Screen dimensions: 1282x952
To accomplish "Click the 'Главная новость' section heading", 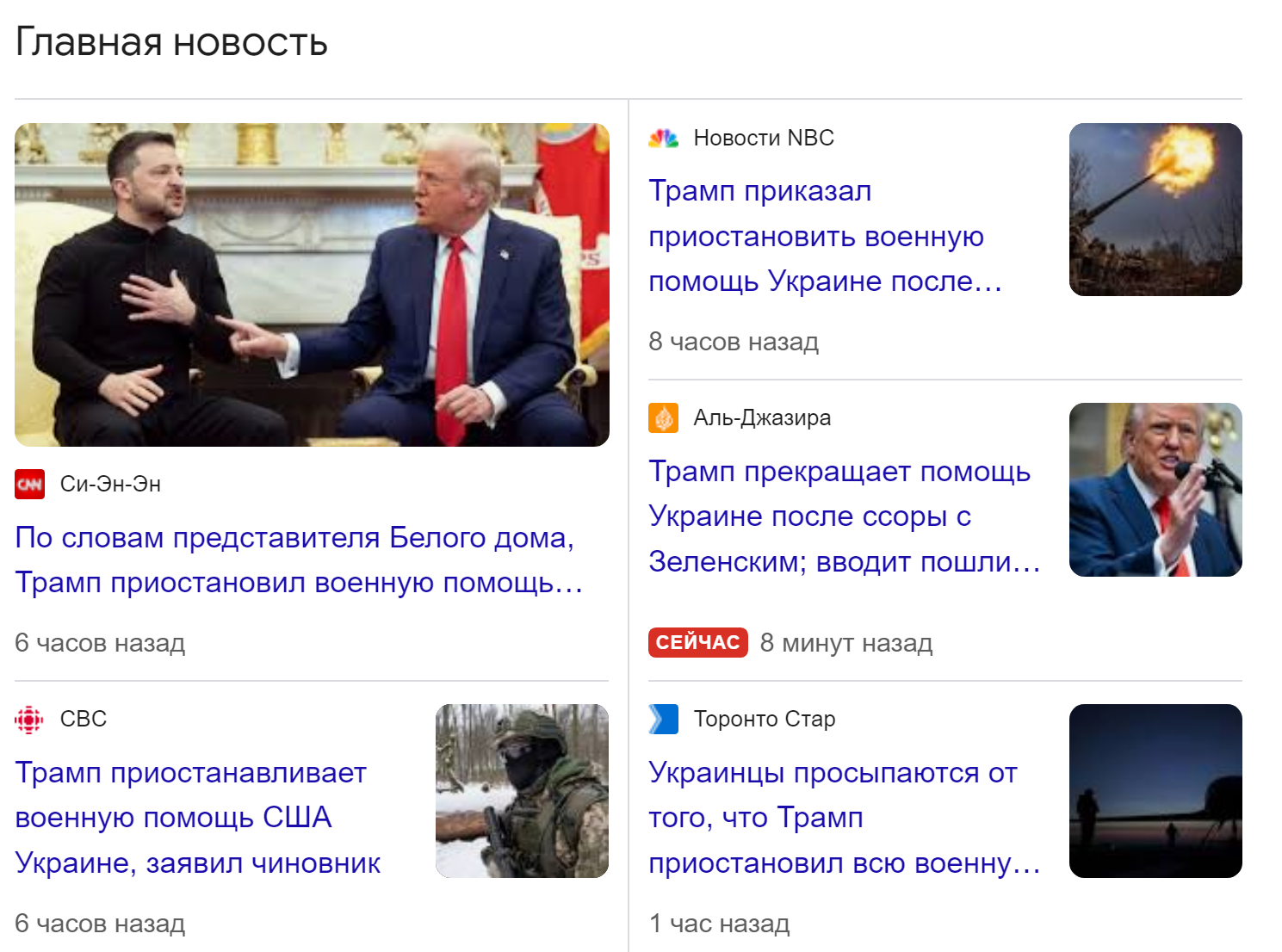I will coord(171,42).
